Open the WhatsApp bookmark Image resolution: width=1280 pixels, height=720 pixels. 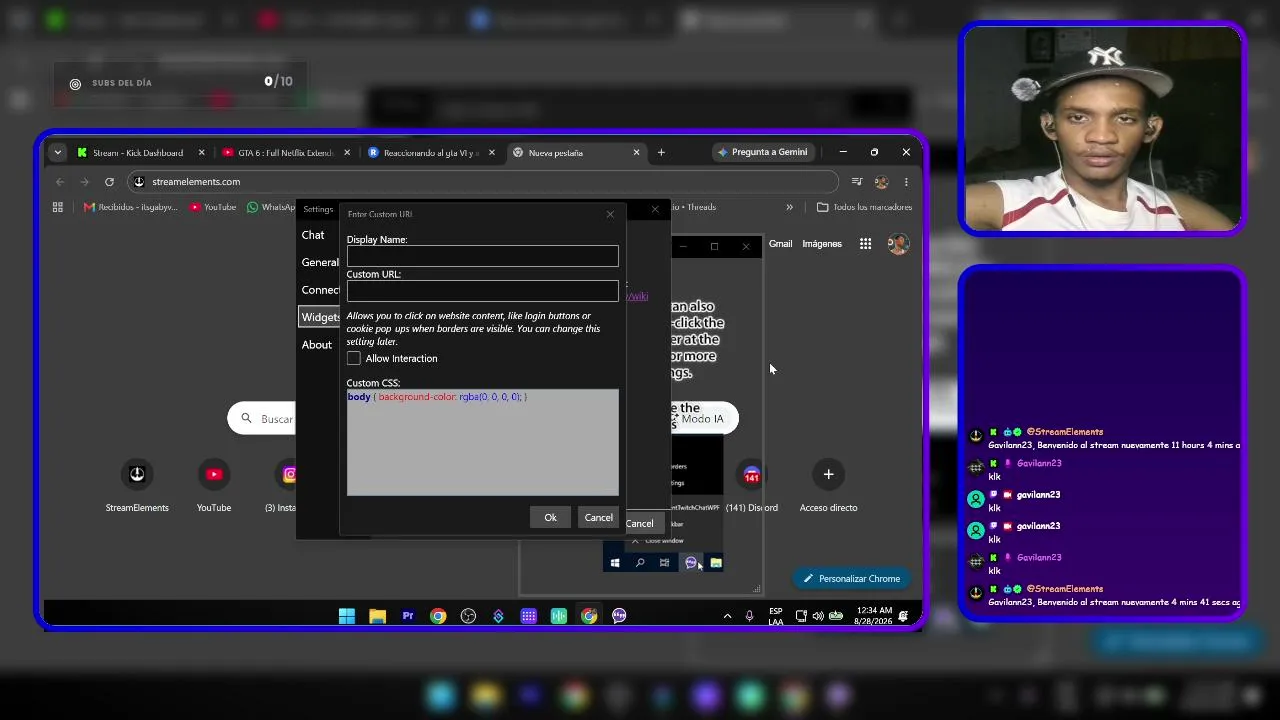pos(271,207)
